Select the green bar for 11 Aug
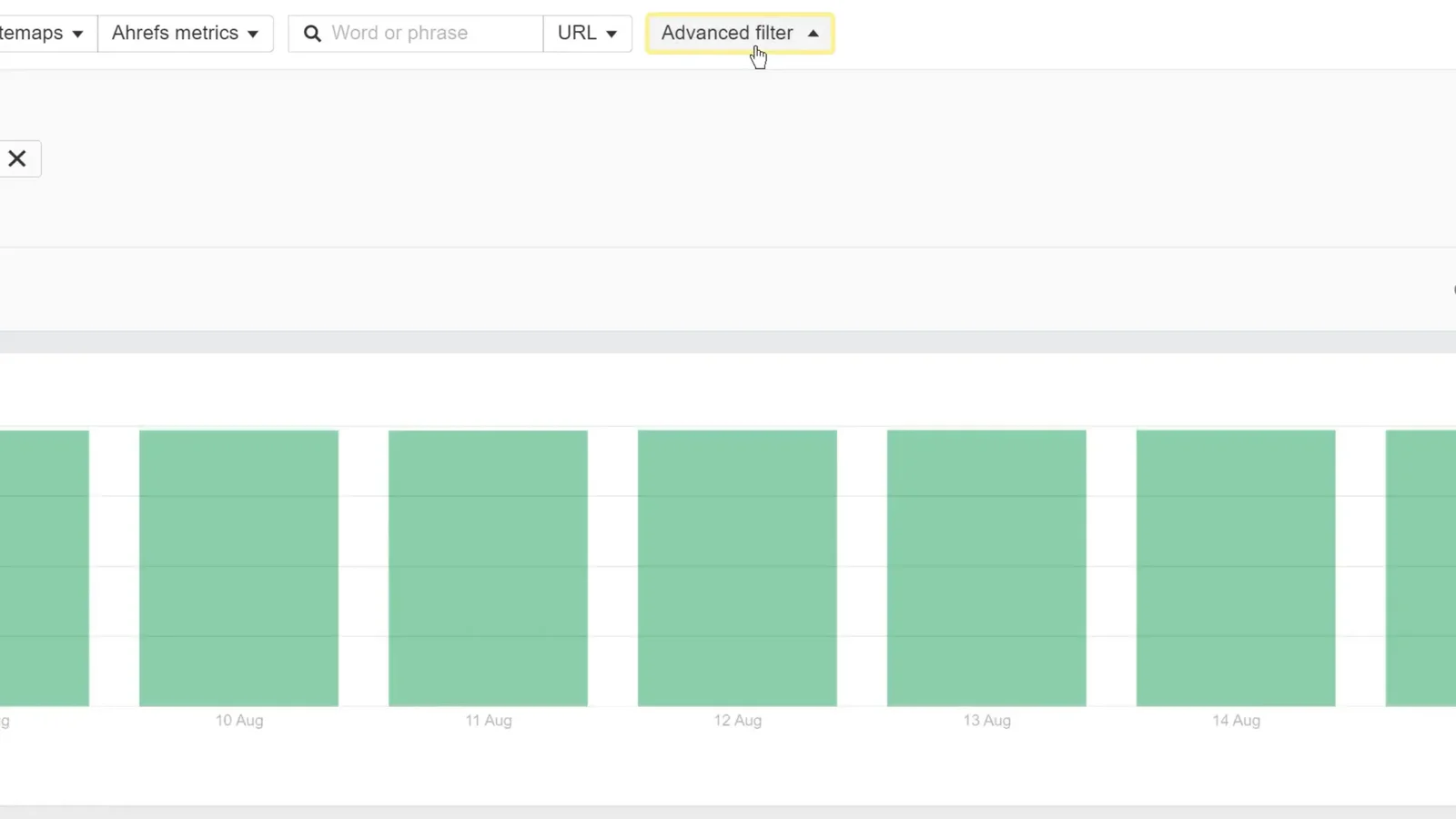 pos(488,568)
